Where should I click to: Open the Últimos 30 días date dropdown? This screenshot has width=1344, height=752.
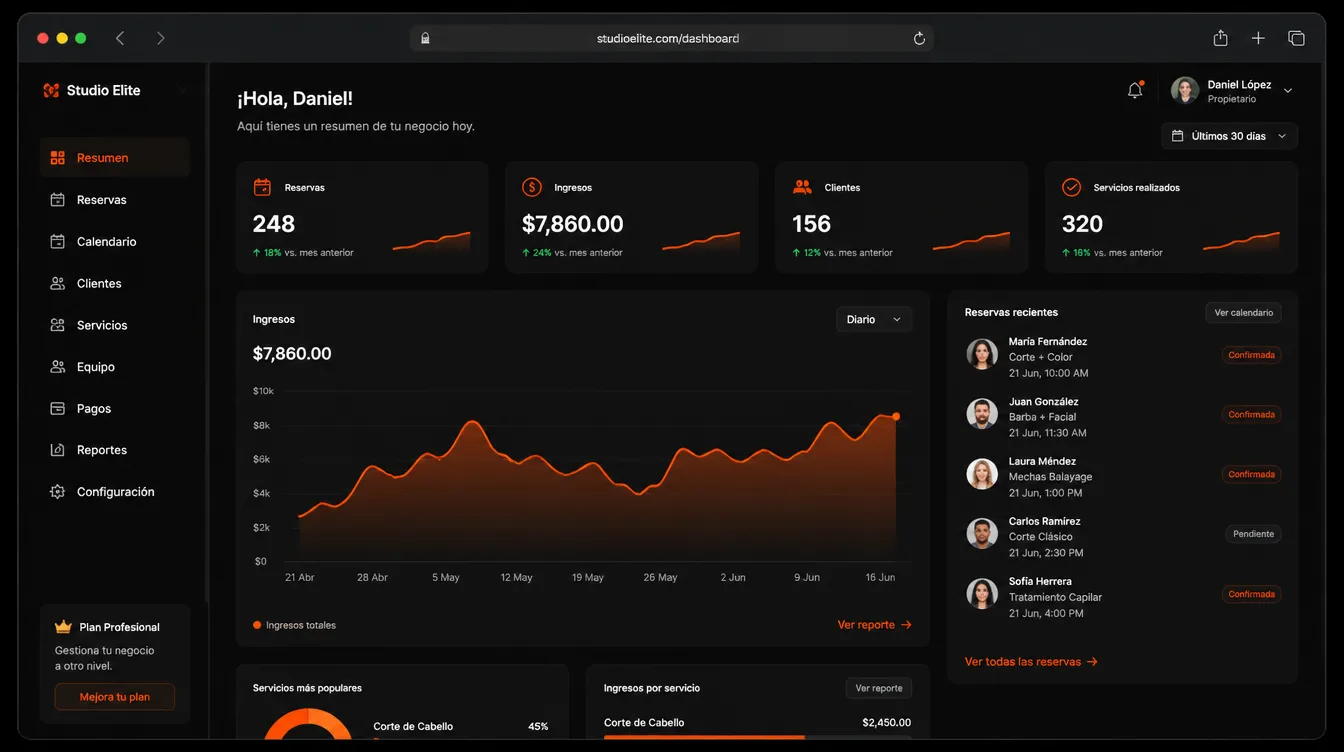[x=1229, y=136]
